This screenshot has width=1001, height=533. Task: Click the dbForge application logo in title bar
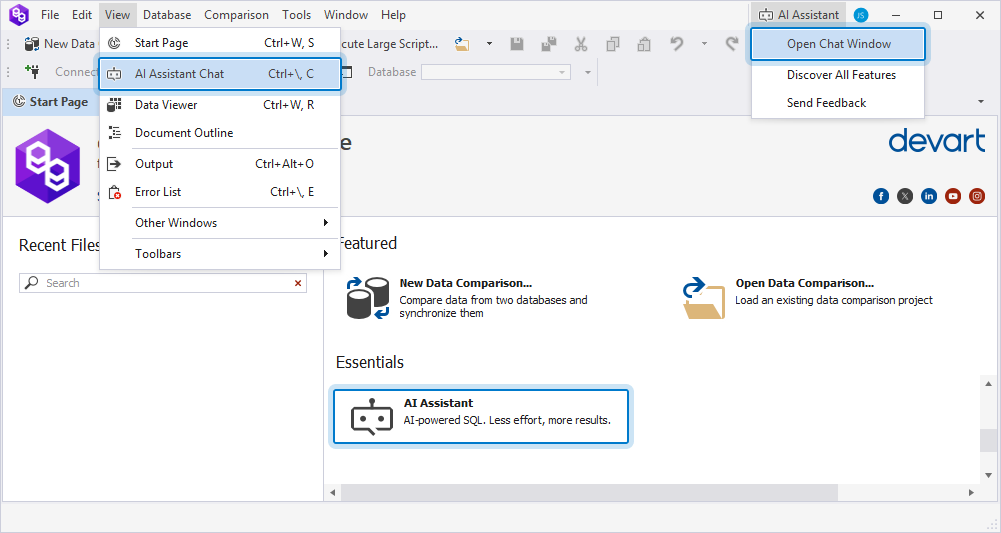19,15
